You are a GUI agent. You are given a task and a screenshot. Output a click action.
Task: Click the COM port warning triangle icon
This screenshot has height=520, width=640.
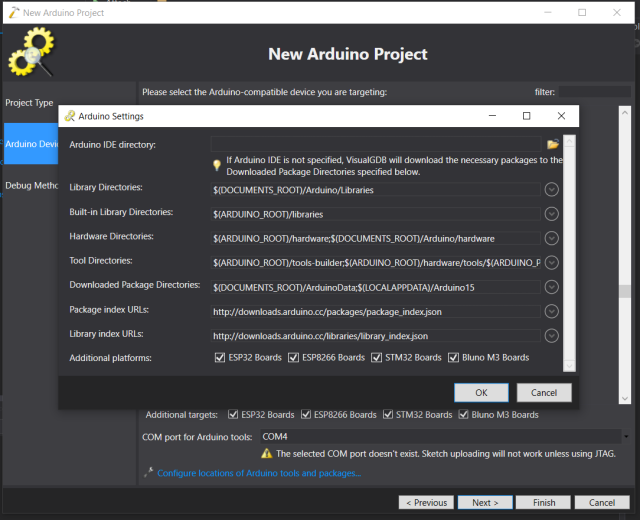[267, 453]
